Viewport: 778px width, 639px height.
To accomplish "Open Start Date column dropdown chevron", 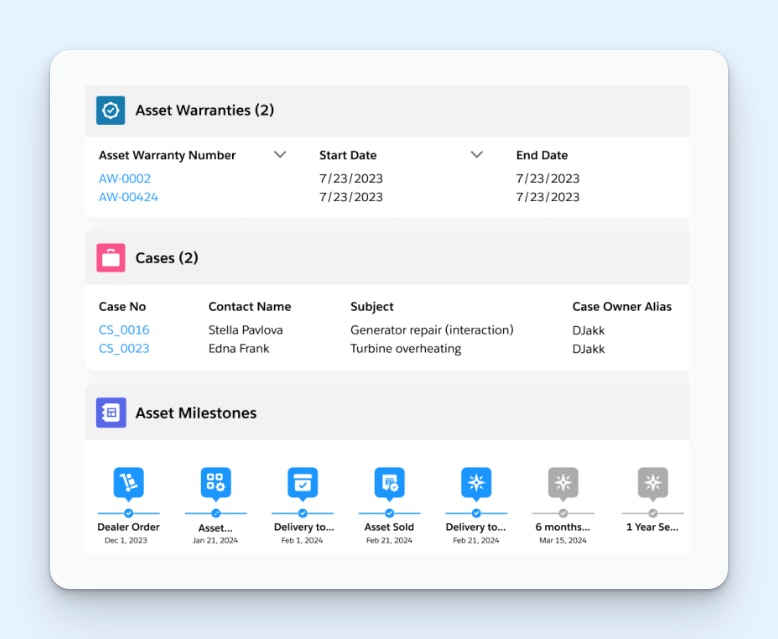I will [x=476, y=155].
